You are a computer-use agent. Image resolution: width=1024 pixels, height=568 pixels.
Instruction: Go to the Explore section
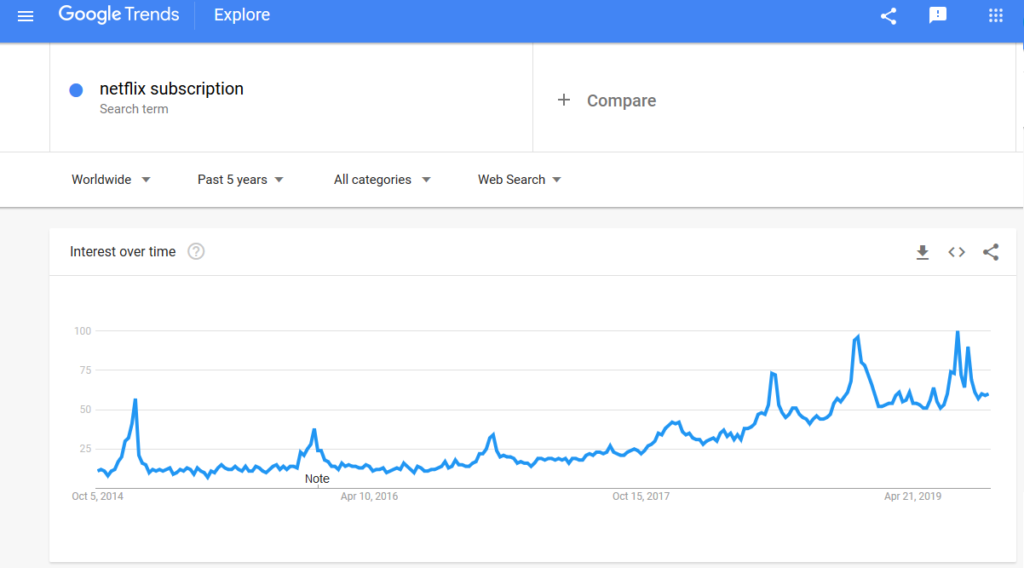point(242,16)
